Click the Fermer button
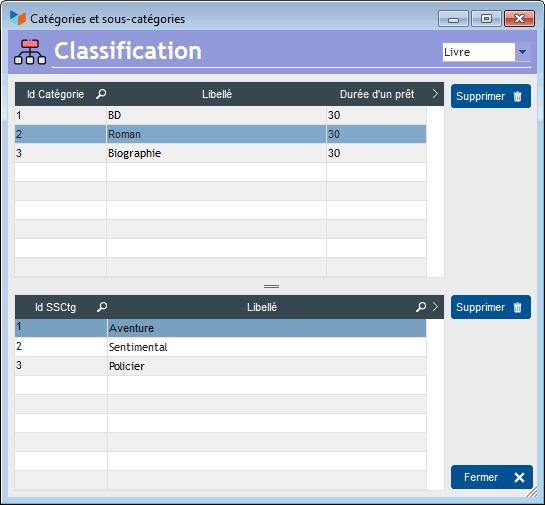Viewport: 545px width, 505px height. coord(491,477)
